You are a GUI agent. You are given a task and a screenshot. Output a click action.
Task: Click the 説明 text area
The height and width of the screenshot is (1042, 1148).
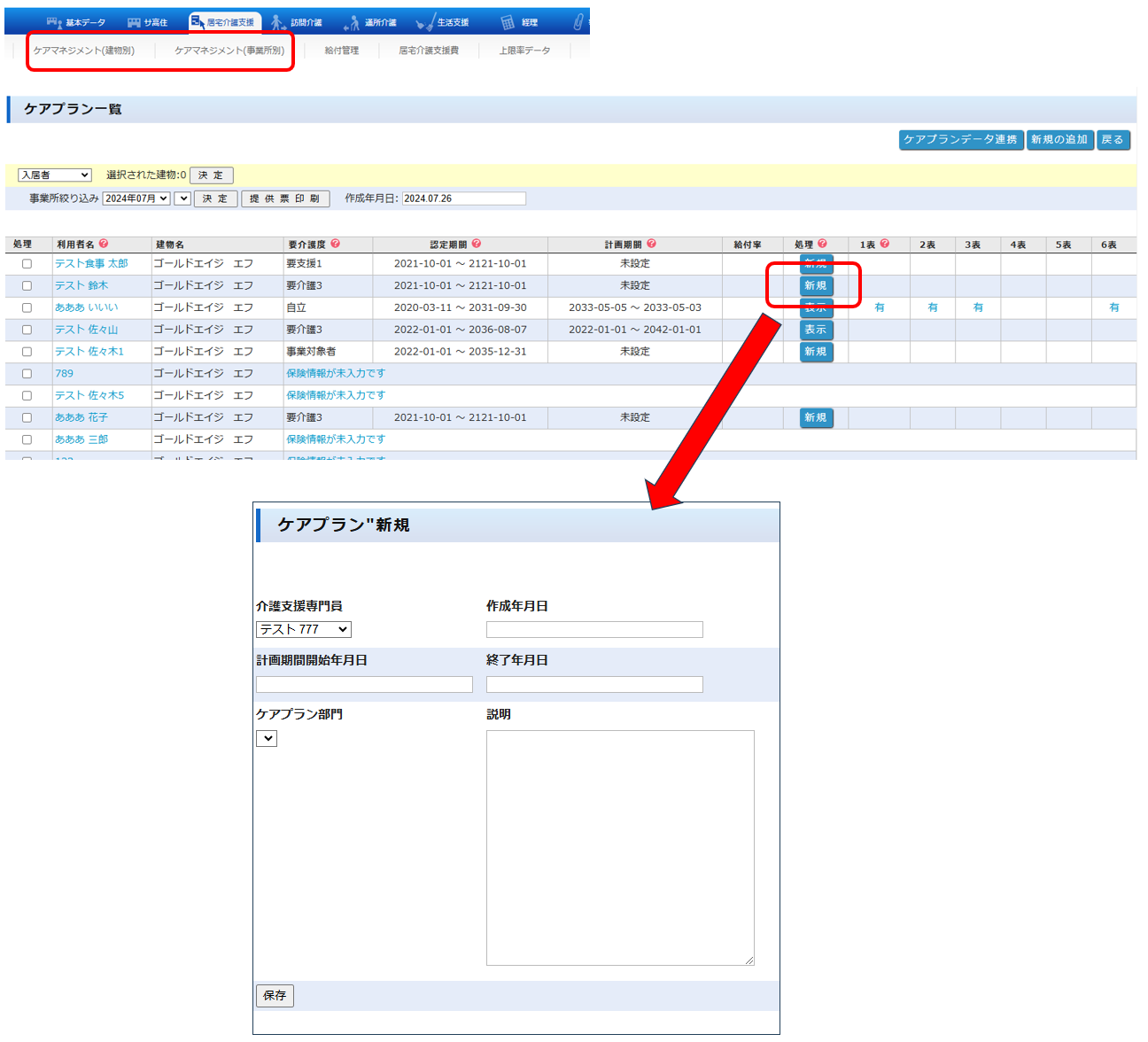tap(620, 847)
